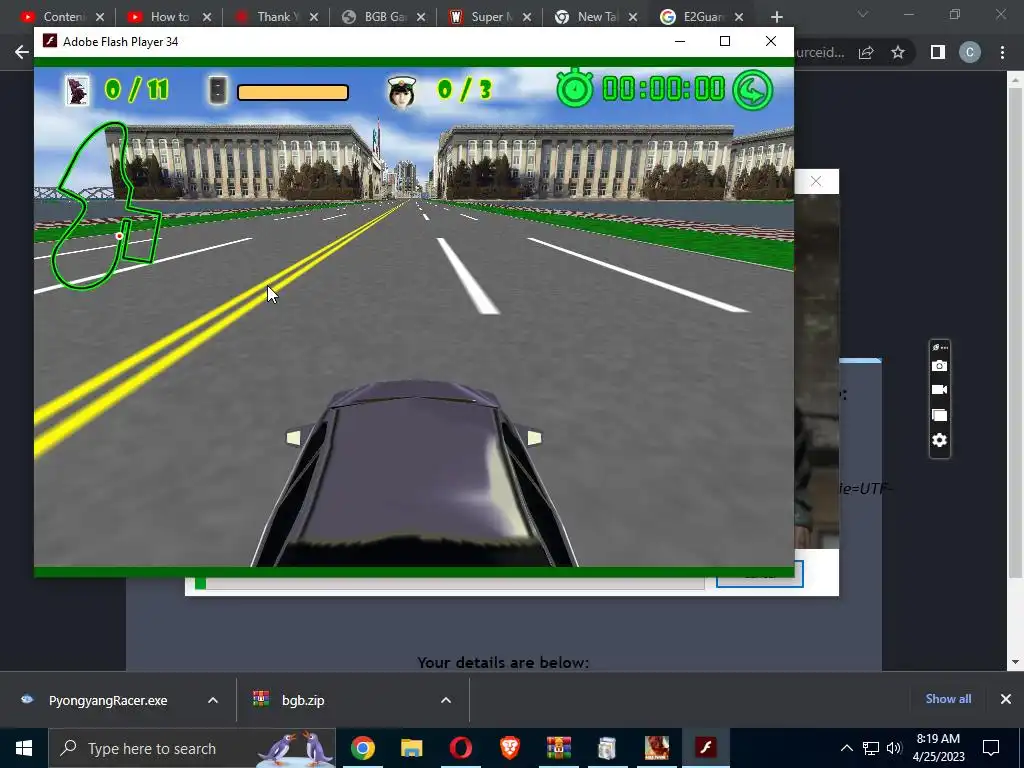Open Chrome's three-dot menu

[1002, 52]
